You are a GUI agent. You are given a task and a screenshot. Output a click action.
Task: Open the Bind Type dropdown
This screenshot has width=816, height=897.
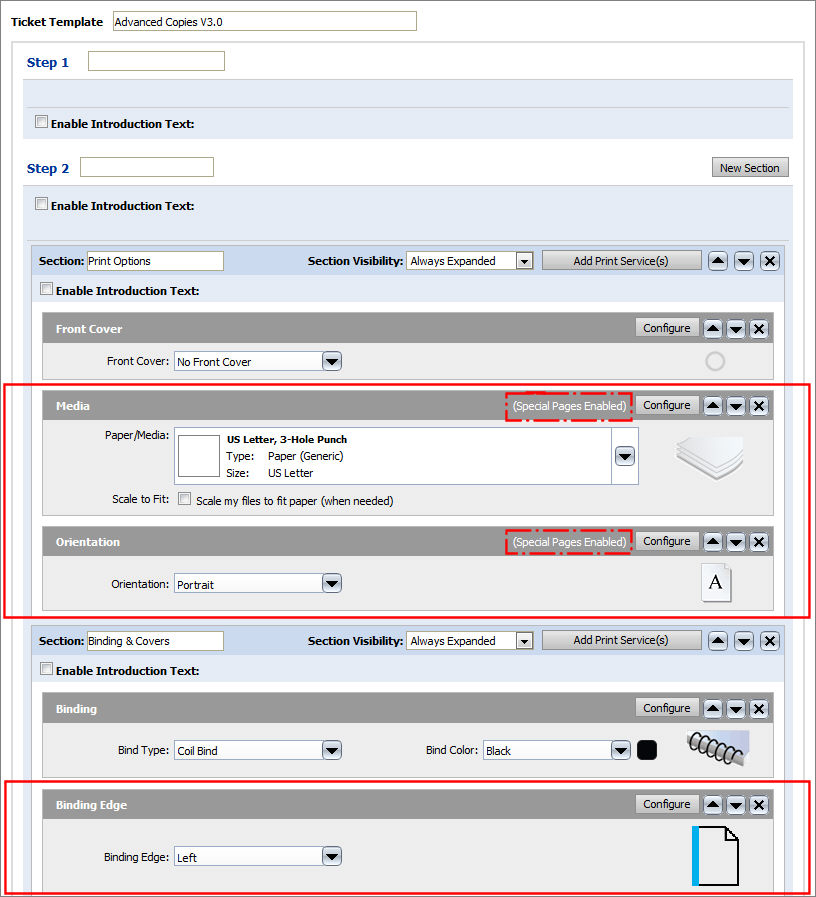pyautogui.click(x=332, y=751)
